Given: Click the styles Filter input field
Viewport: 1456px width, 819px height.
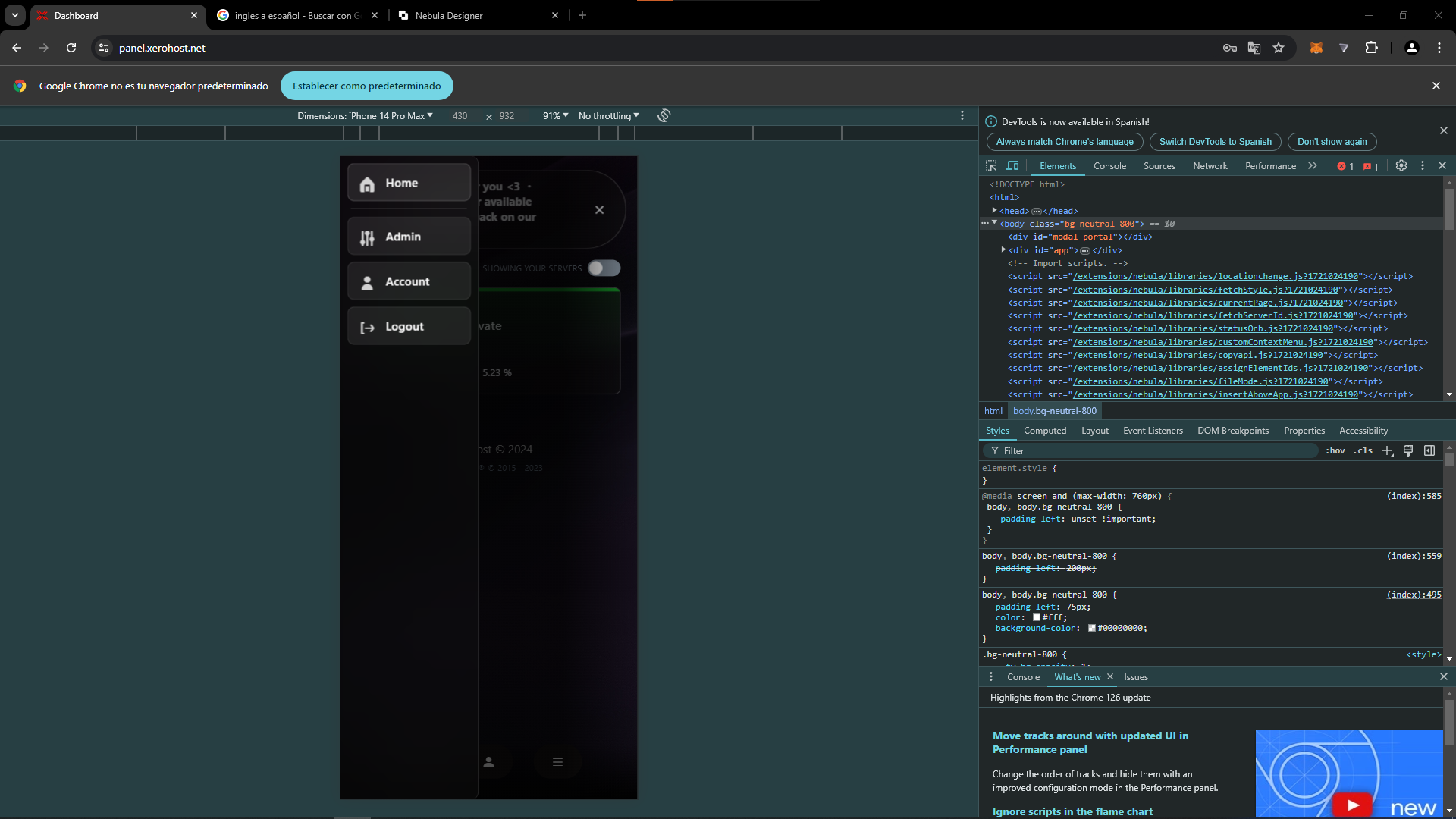Looking at the screenshot, I should click(1151, 450).
